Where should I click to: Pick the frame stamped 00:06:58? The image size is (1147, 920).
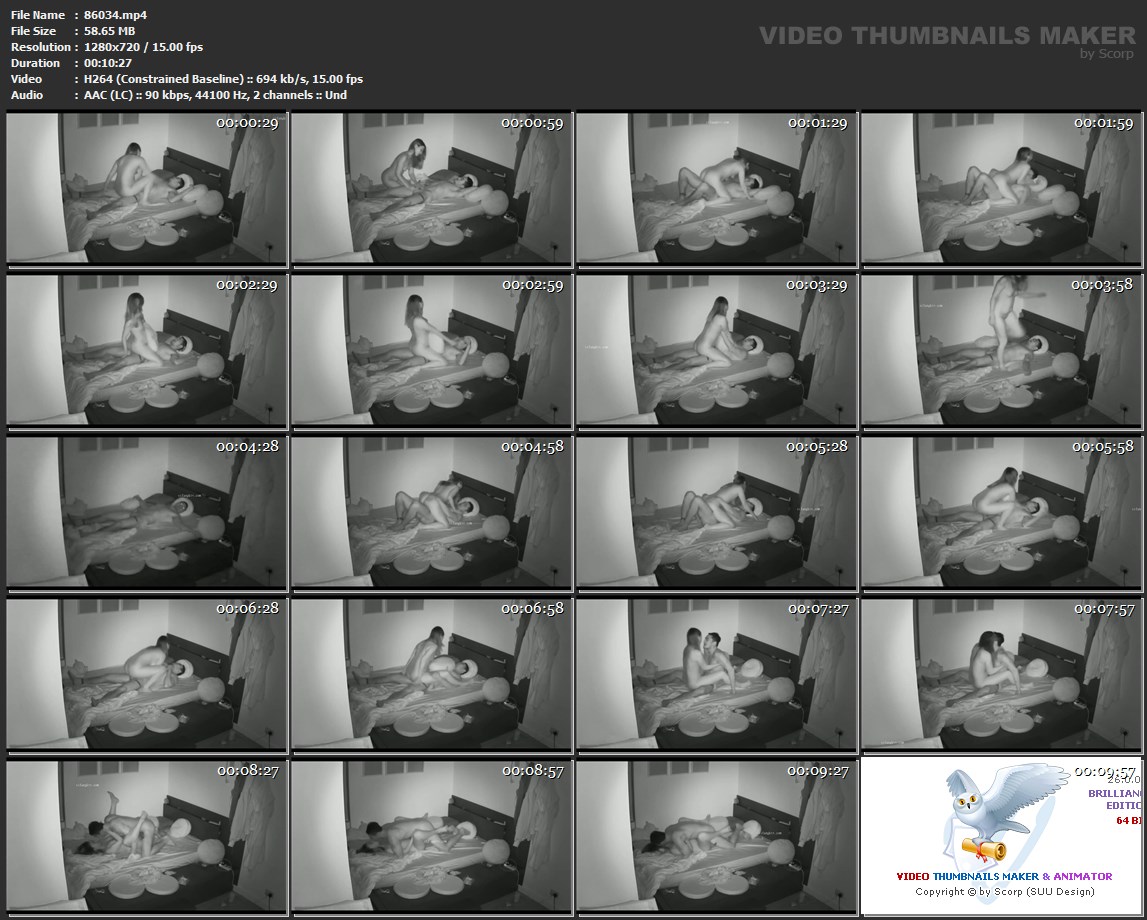(x=431, y=674)
